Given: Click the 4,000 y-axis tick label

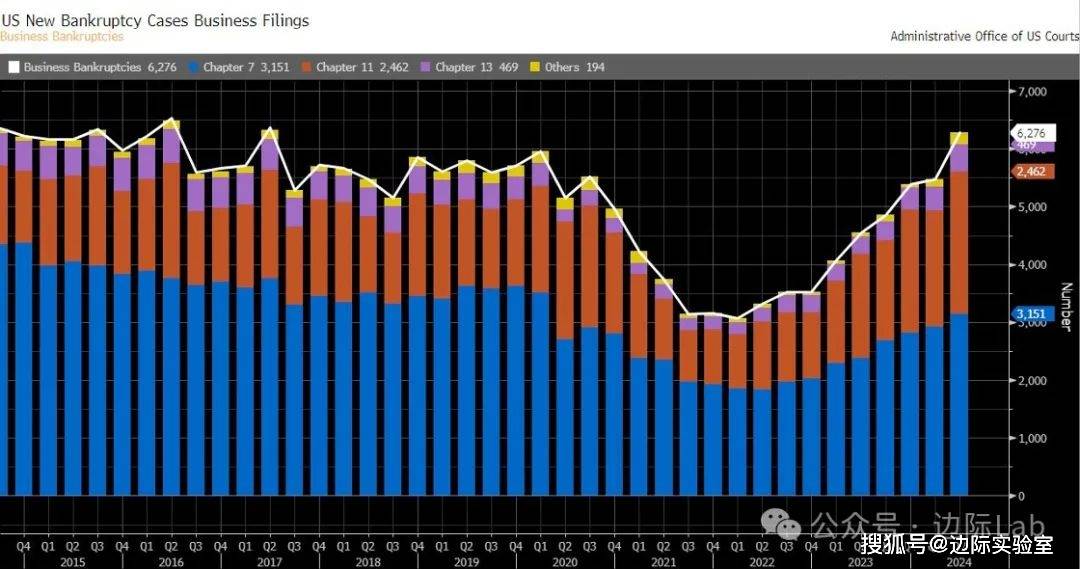Looking at the screenshot, I should (1032, 265).
